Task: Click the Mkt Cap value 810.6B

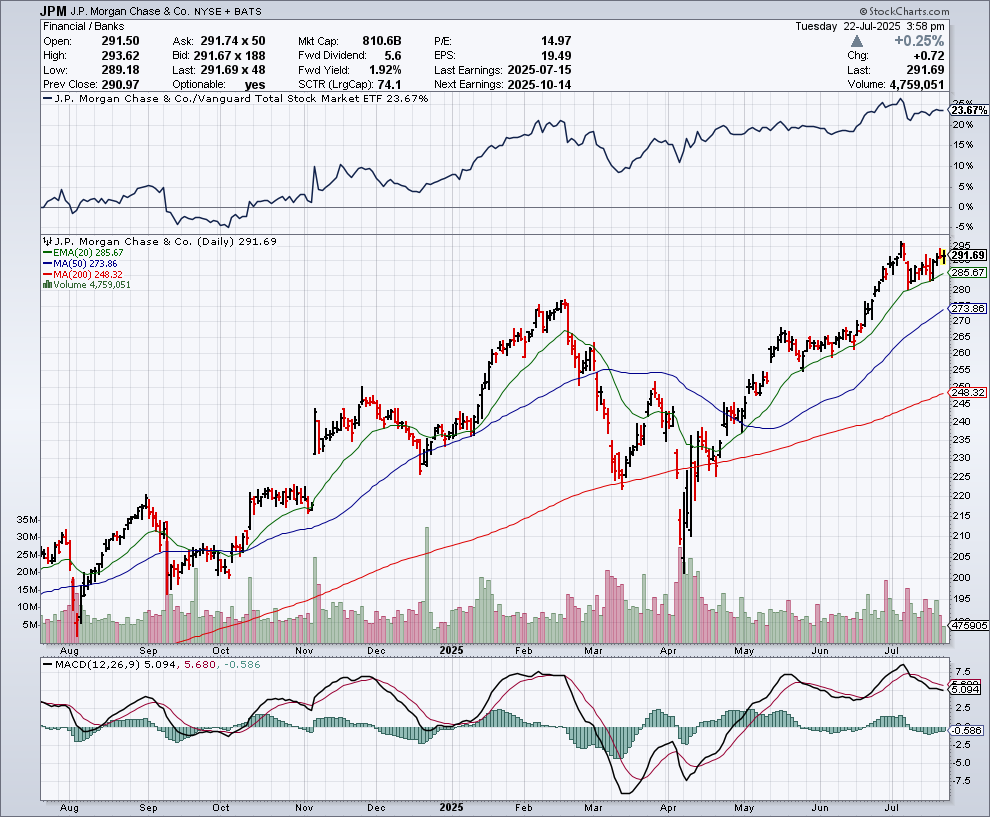Action: (x=381, y=41)
